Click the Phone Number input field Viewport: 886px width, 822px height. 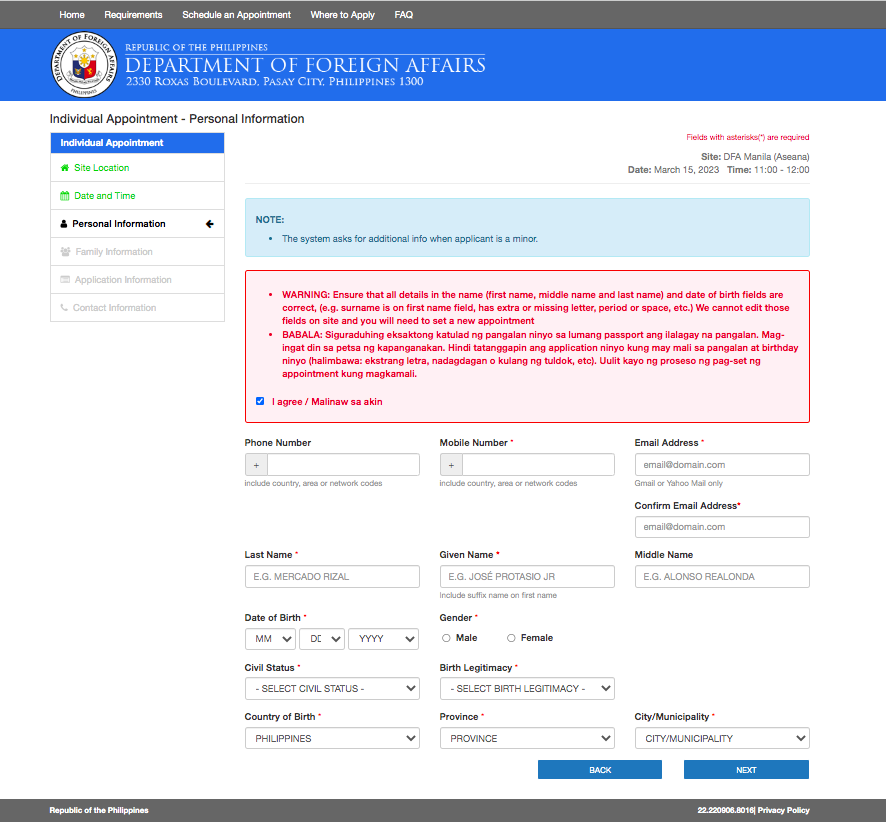point(344,465)
